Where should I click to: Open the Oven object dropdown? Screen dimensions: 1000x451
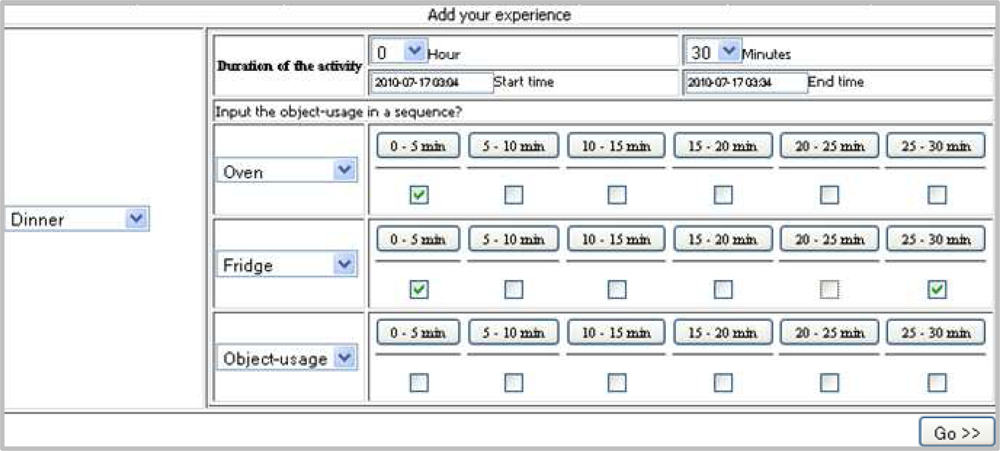pyautogui.click(x=287, y=170)
